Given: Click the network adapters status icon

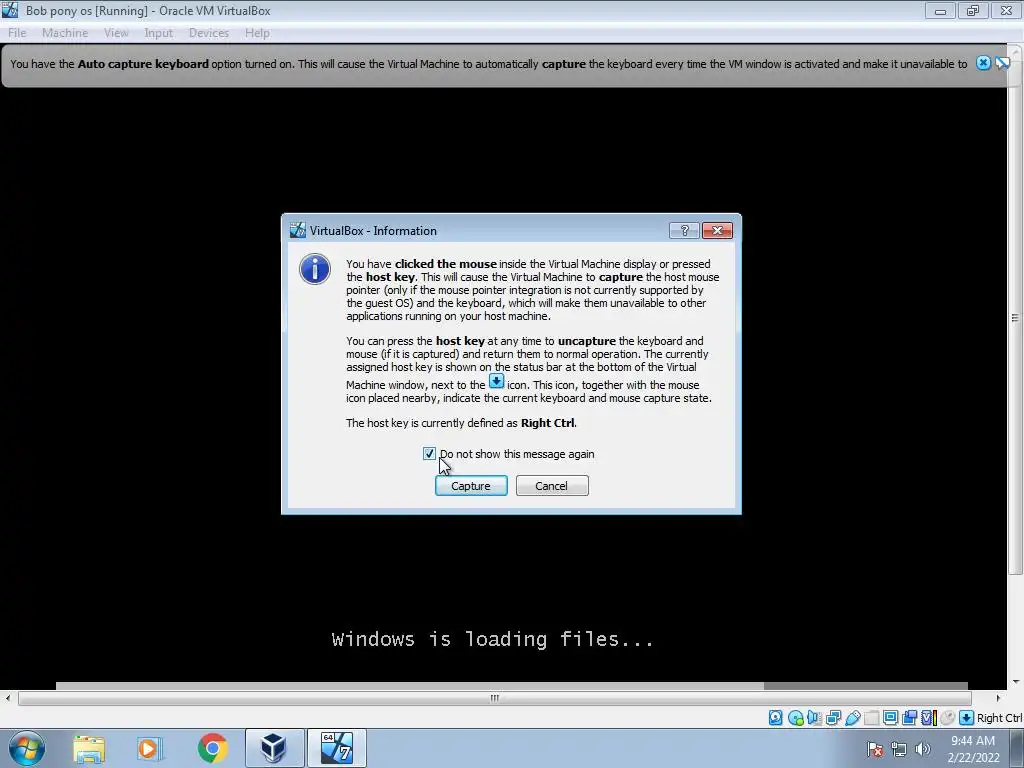Looking at the screenshot, I should click(x=833, y=718).
